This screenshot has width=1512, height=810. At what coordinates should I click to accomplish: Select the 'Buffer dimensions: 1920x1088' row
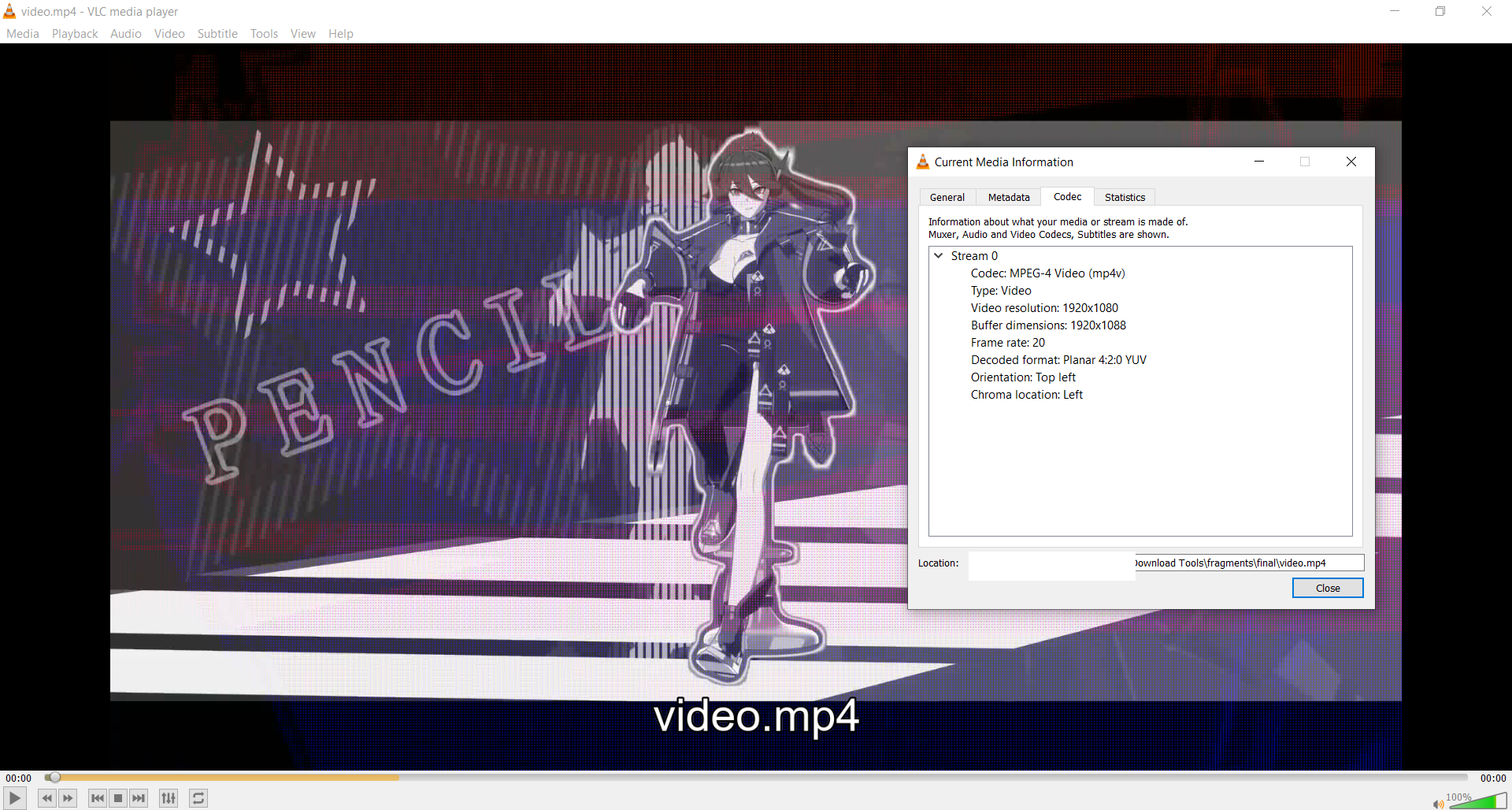[x=1048, y=325]
